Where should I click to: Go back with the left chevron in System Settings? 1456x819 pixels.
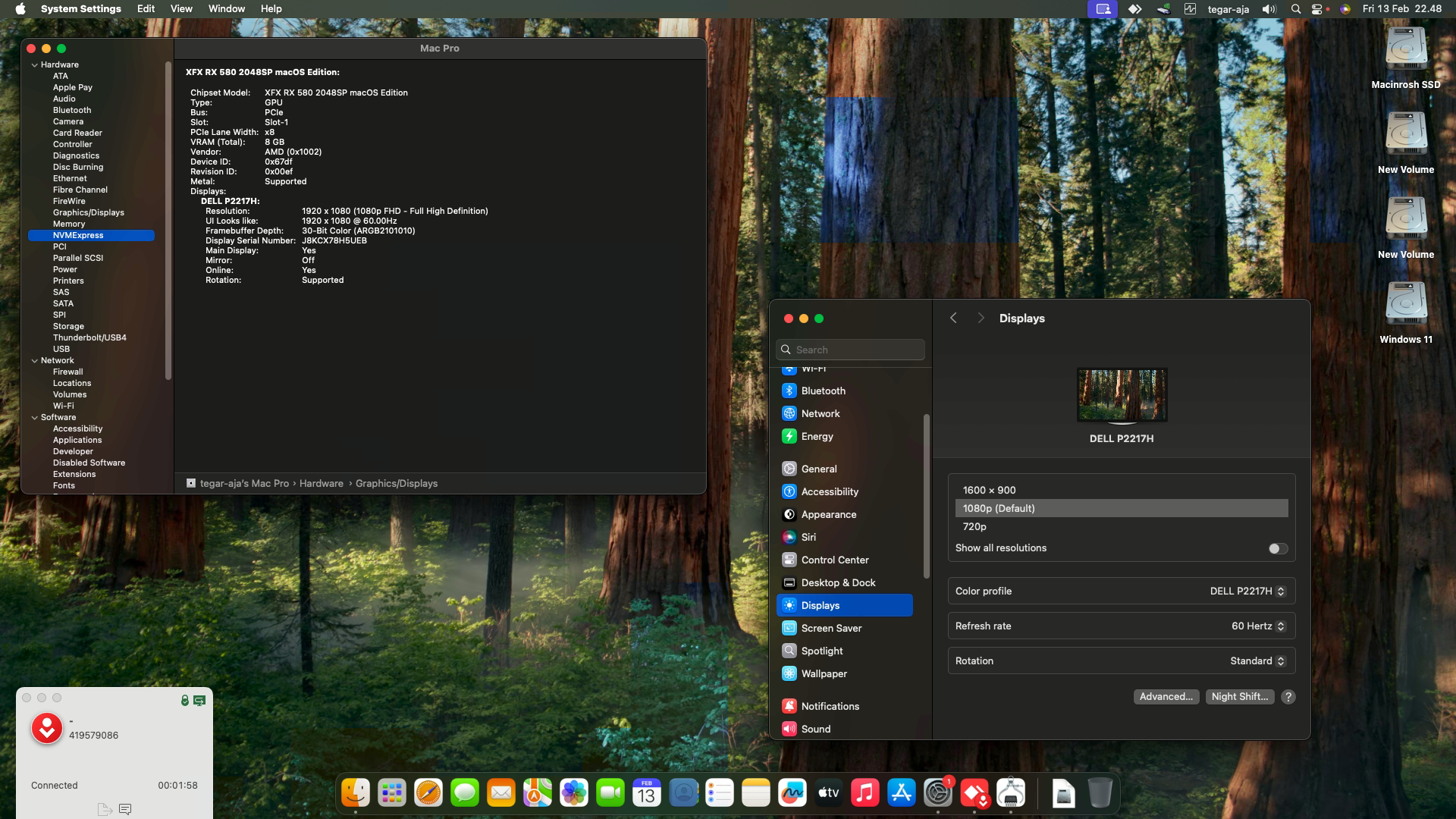[953, 318]
